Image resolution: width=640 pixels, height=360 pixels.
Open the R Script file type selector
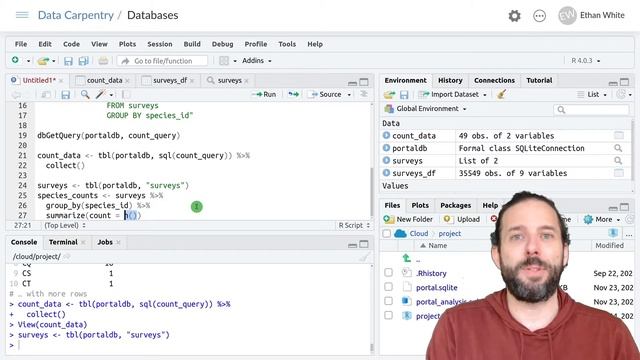(x=354, y=225)
